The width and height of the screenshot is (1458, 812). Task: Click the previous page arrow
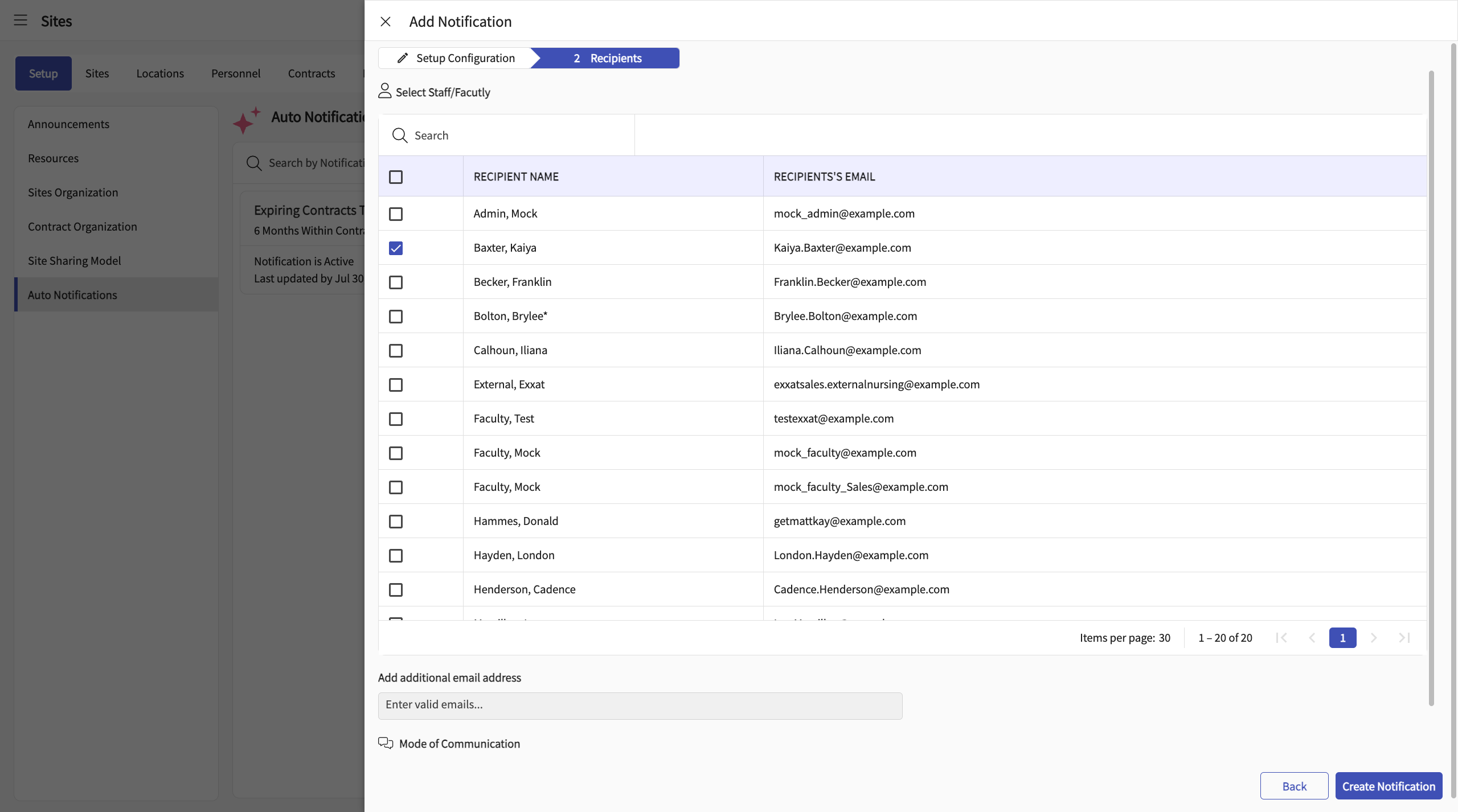1312,638
